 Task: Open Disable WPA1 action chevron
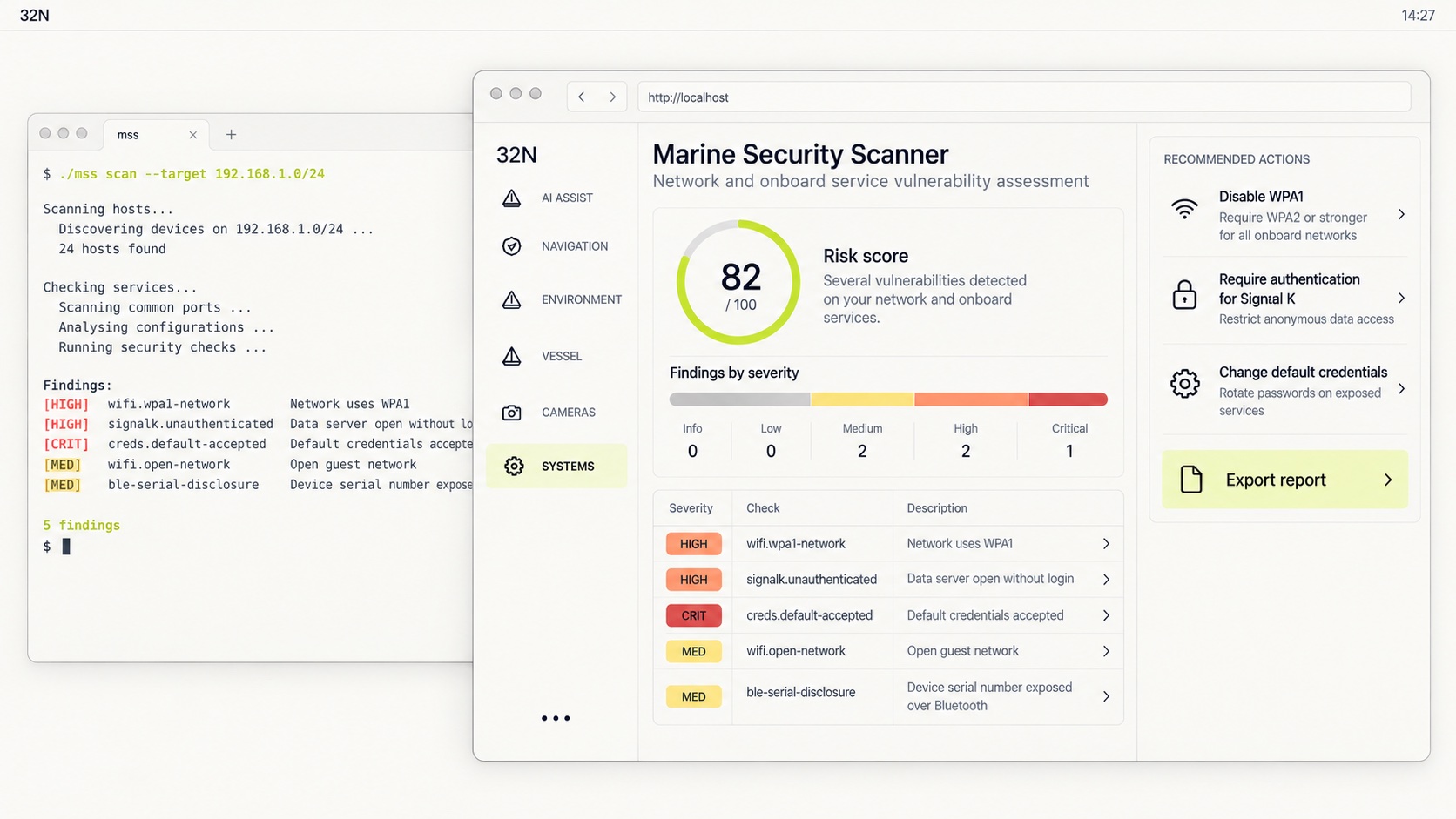(x=1401, y=214)
